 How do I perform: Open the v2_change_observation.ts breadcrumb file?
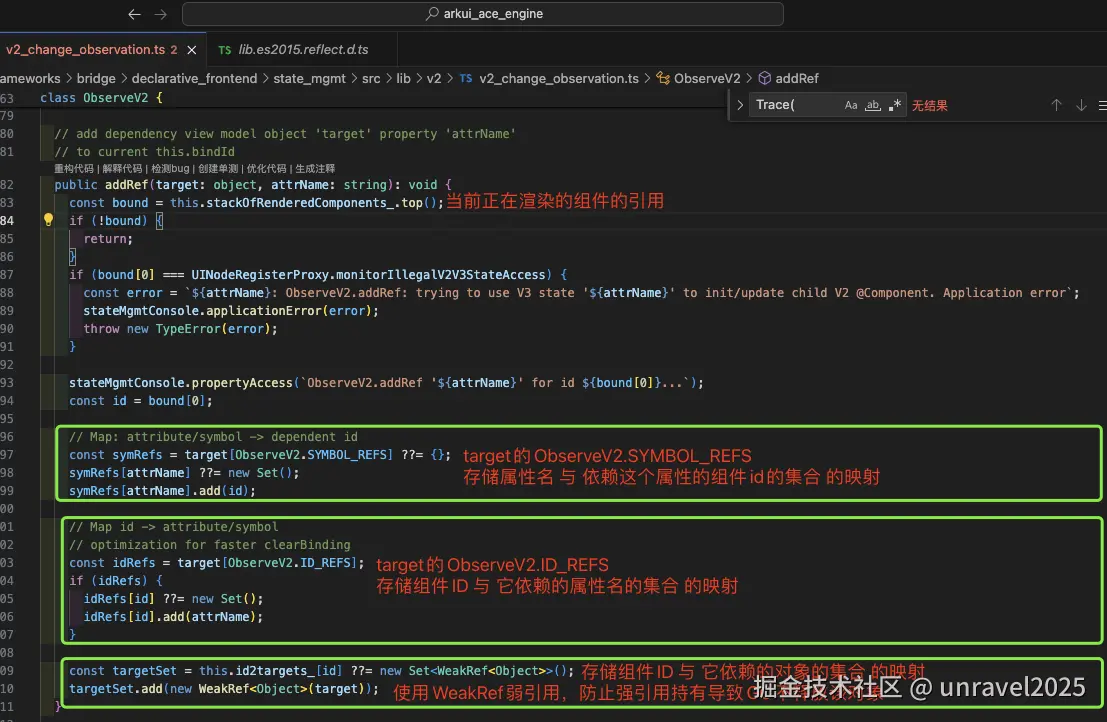coord(558,78)
